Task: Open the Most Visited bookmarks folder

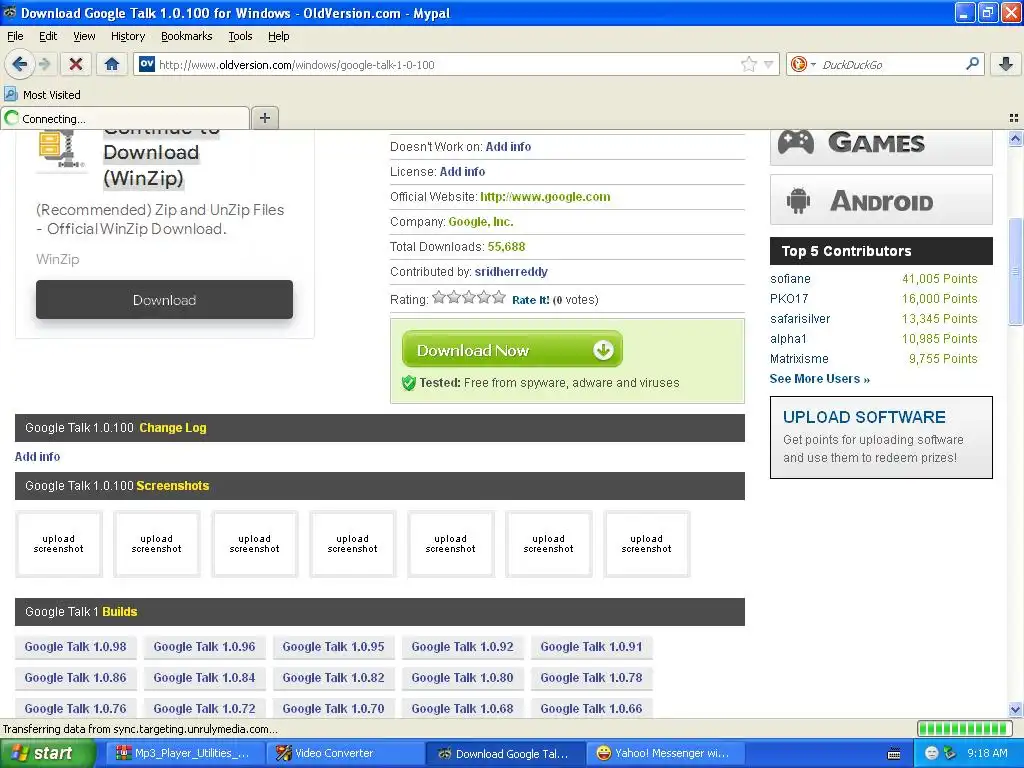Action: click(43, 95)
